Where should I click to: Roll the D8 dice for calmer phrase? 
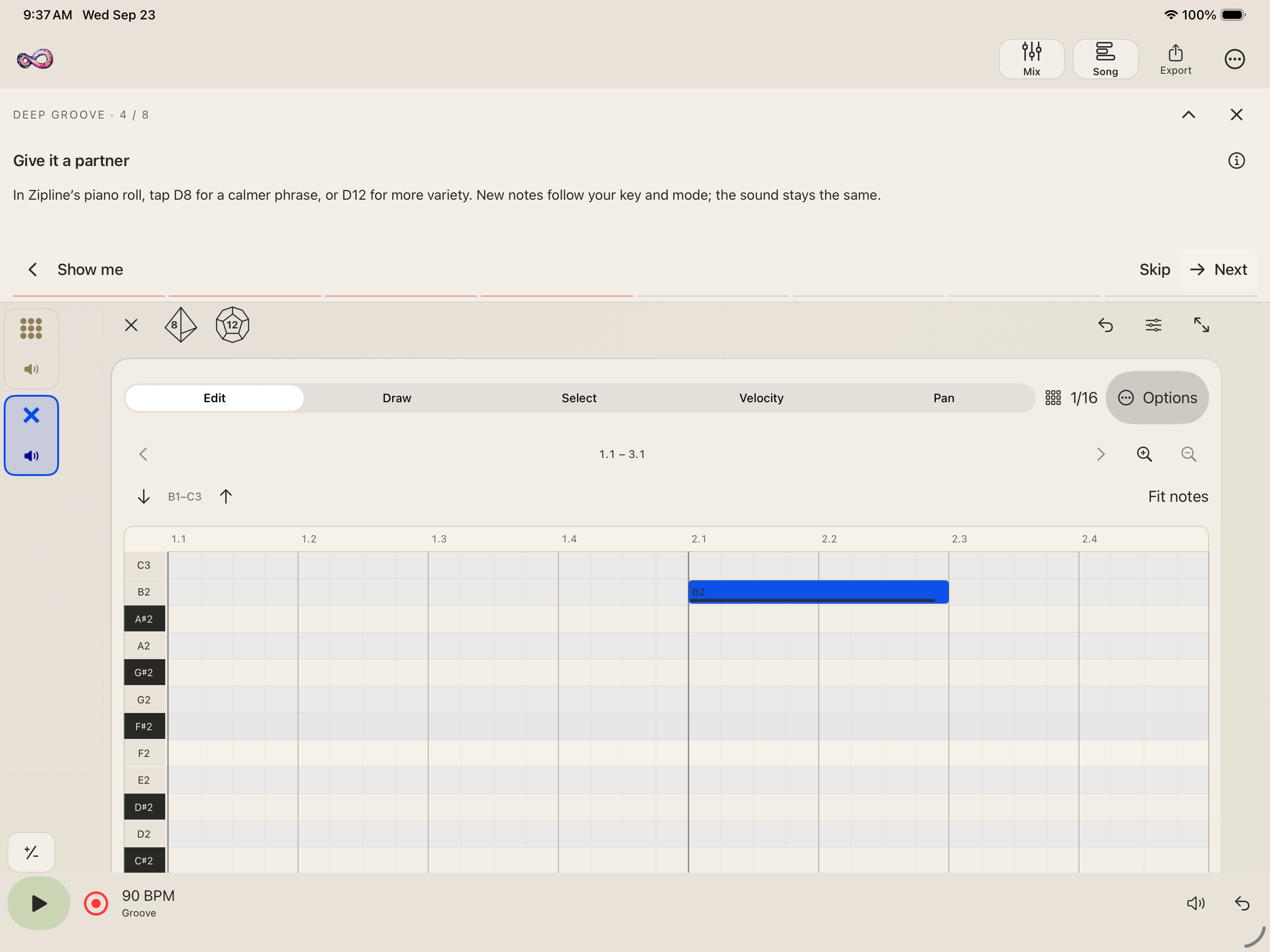point(180,325)
